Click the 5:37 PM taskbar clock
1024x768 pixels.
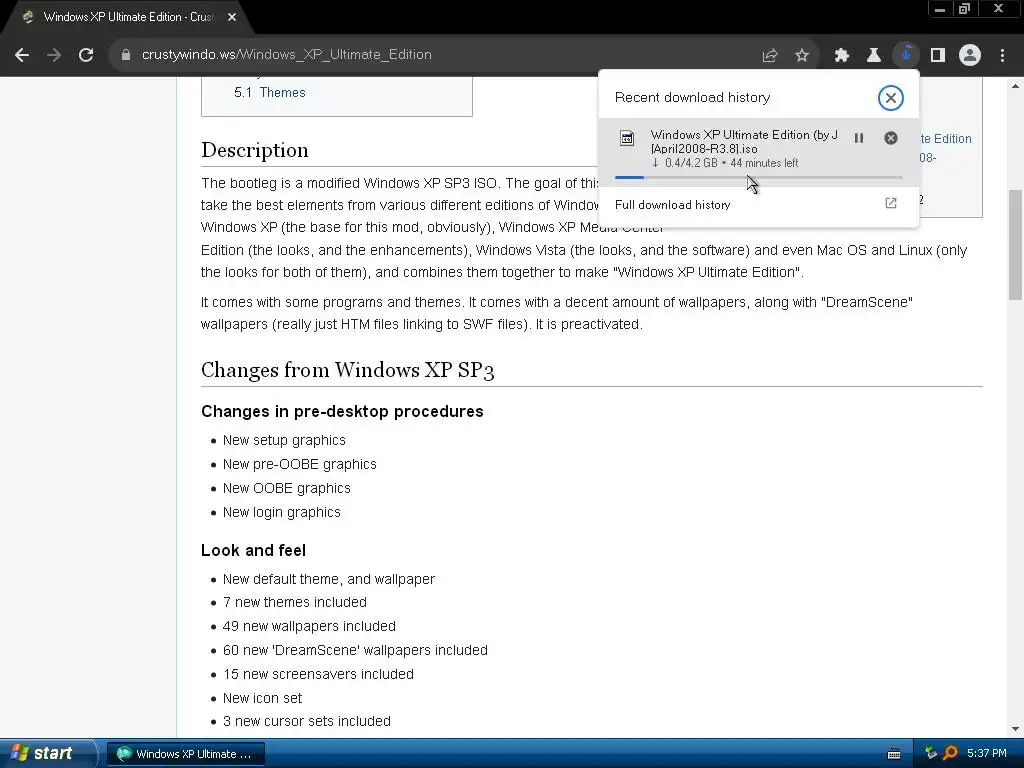(x=987, y=754)
